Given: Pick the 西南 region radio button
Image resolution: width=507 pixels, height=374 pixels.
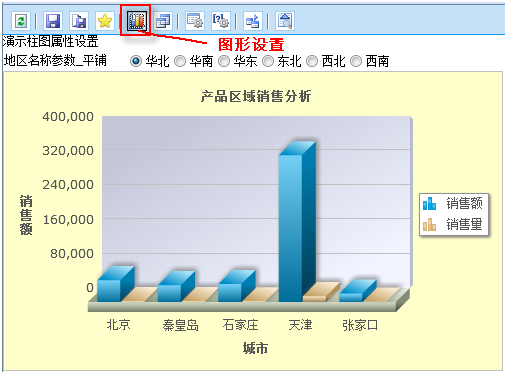Looking at the screenshot, I should pyautogui.click(x=356, y=61).
